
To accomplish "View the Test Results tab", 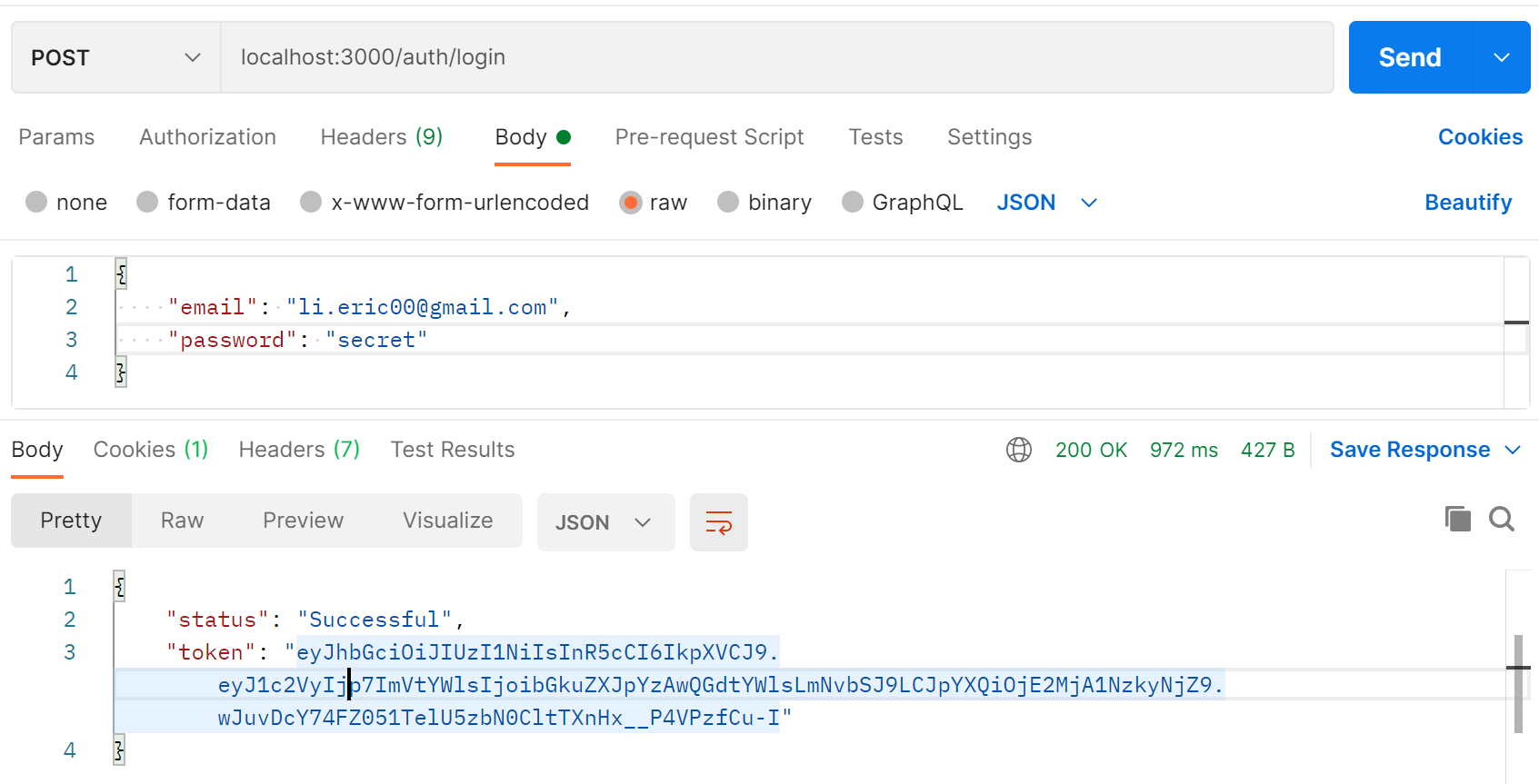I will 453,450.
